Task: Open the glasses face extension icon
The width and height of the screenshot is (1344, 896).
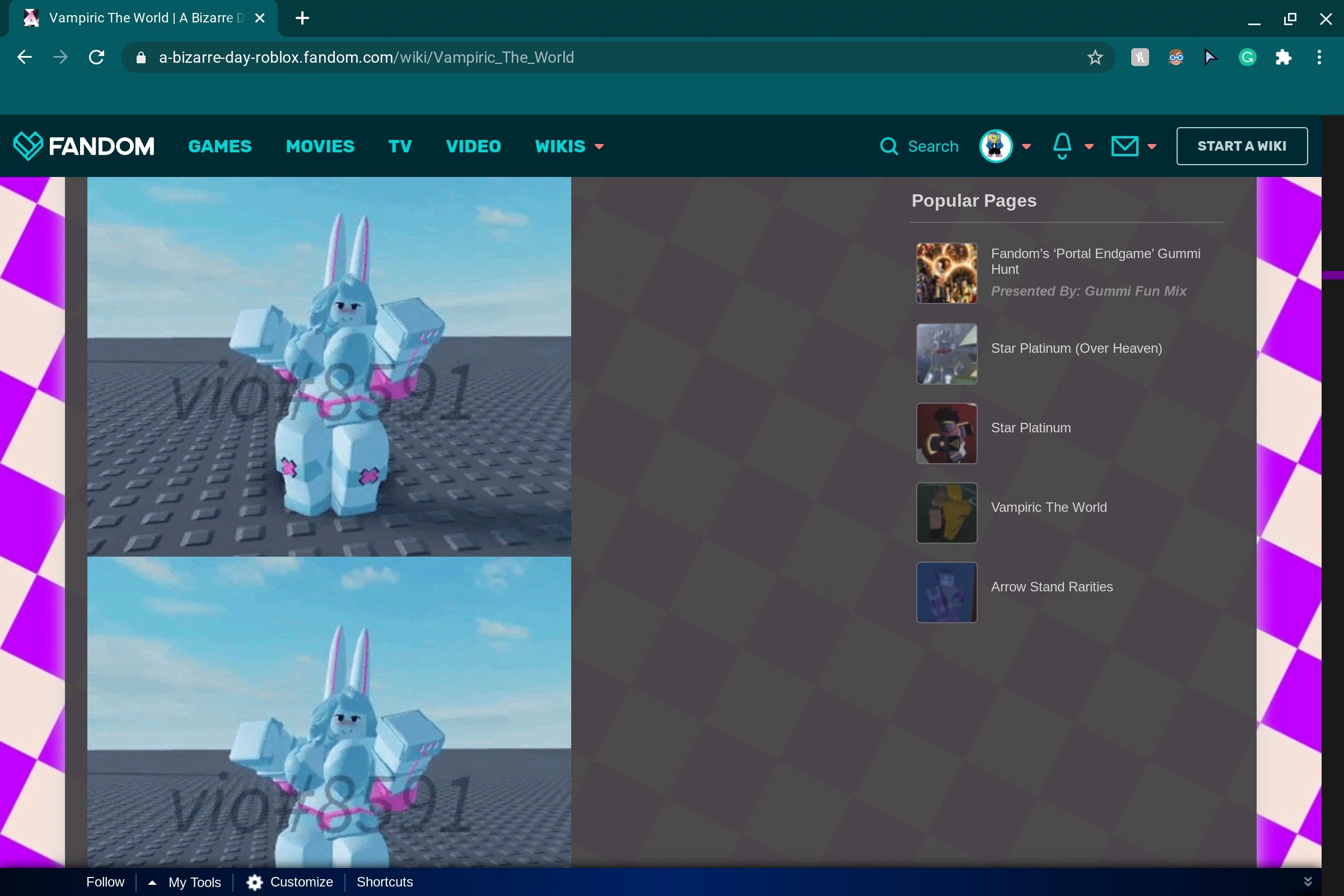Action: pyautogui.click(x=1176, y=57)
